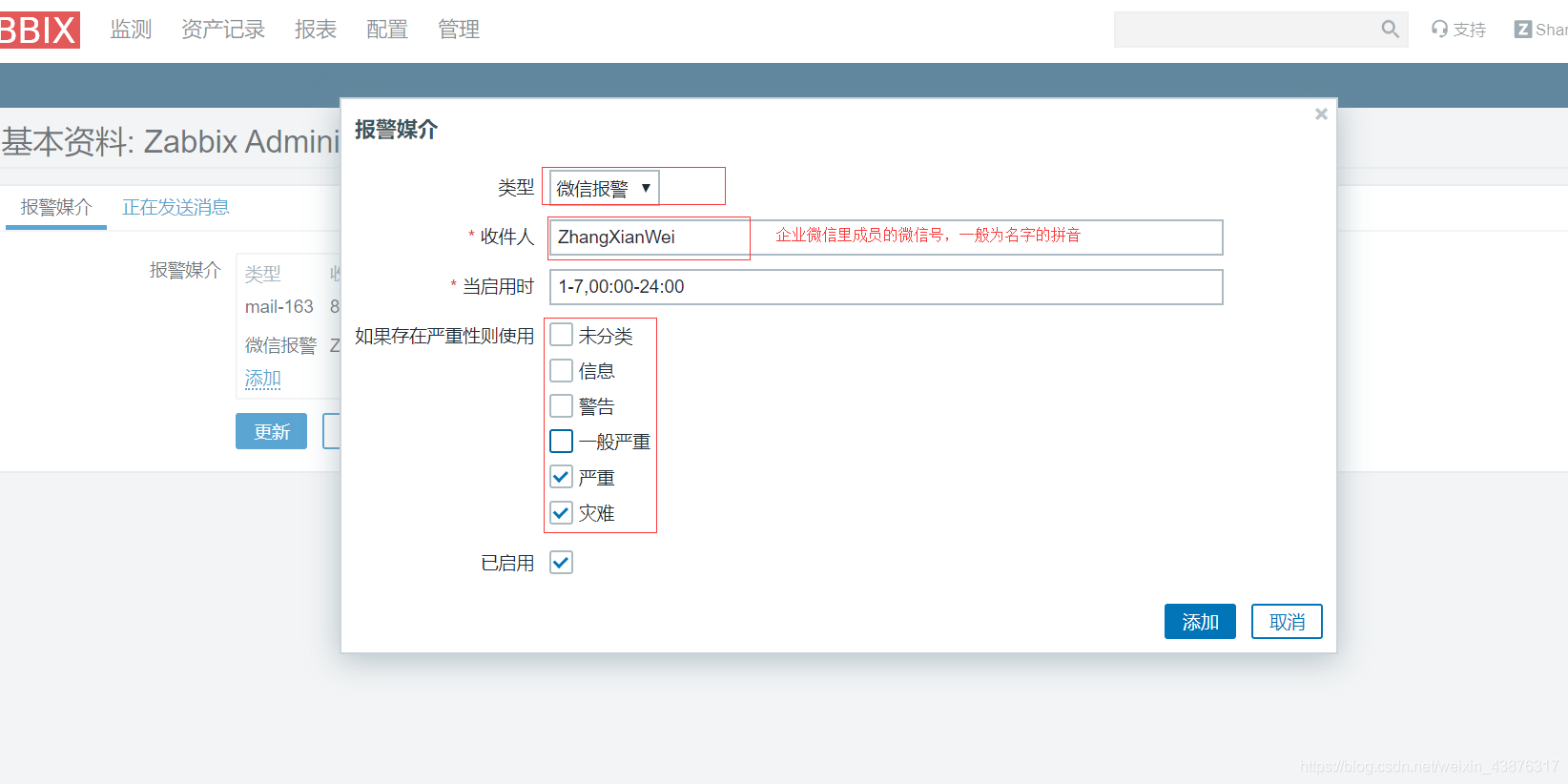The height and width of the screenshot is (784, 1568).
Task: Click the Zabbix logo
Action: 39,30
